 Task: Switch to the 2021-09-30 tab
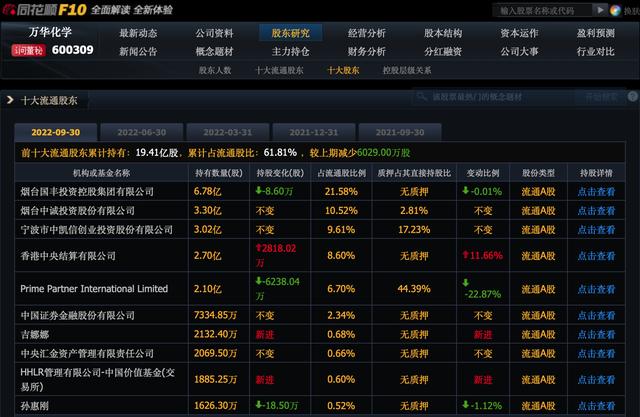point(400,132)
